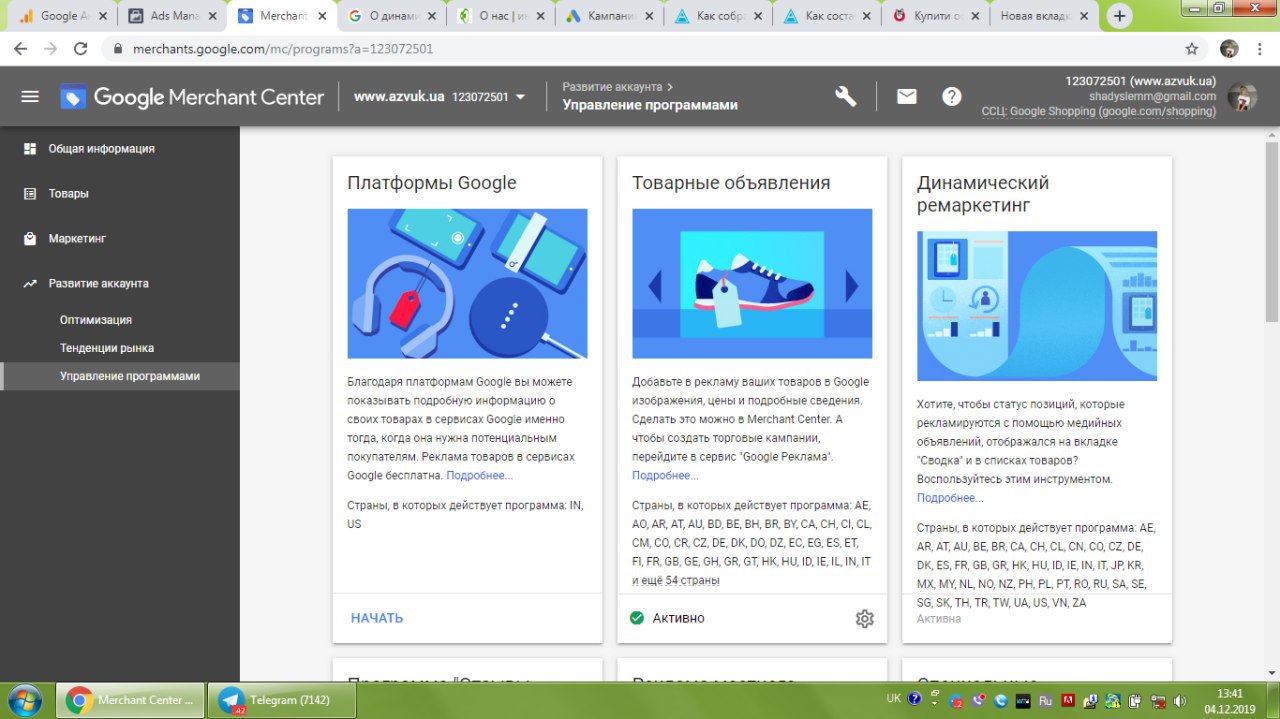Go back with browser back arrow
Viewport: 1280px width, 719px height.
coord(22,48)
